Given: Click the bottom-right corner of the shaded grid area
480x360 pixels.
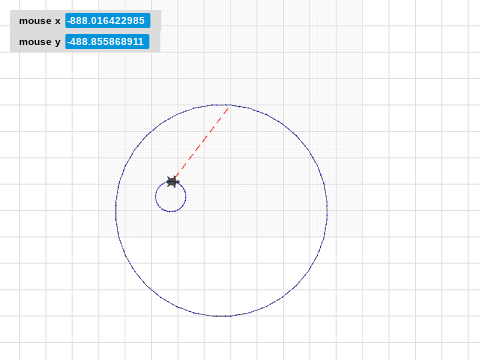Looking at the screenshot, I should (x=363, y=237).
